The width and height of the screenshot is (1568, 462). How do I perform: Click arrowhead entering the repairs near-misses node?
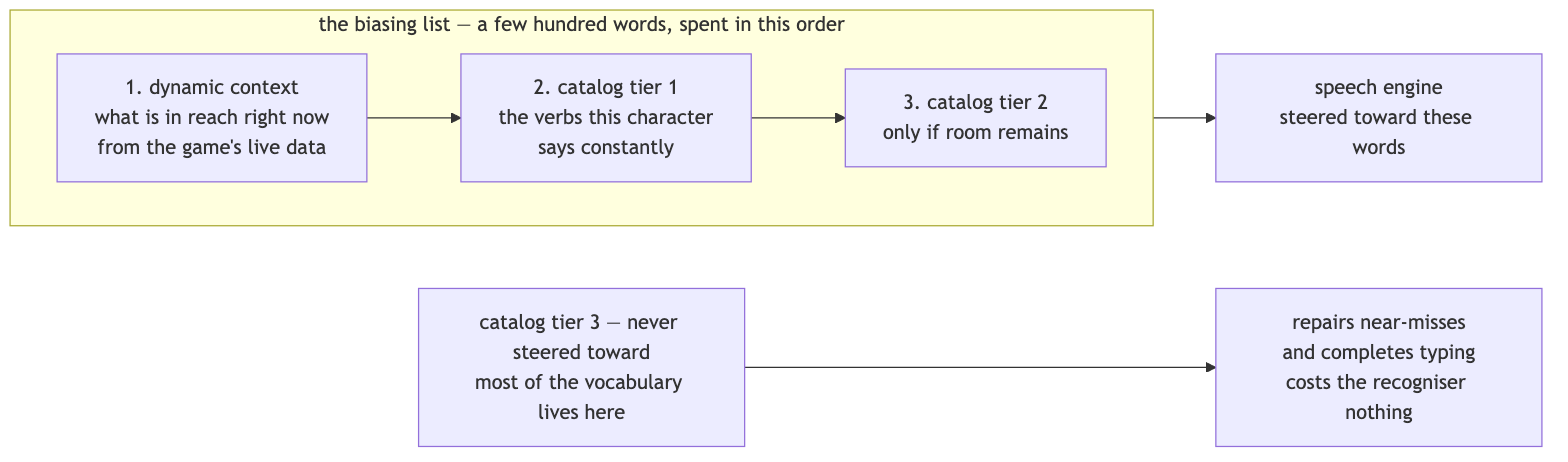(x=1211, y=367)
